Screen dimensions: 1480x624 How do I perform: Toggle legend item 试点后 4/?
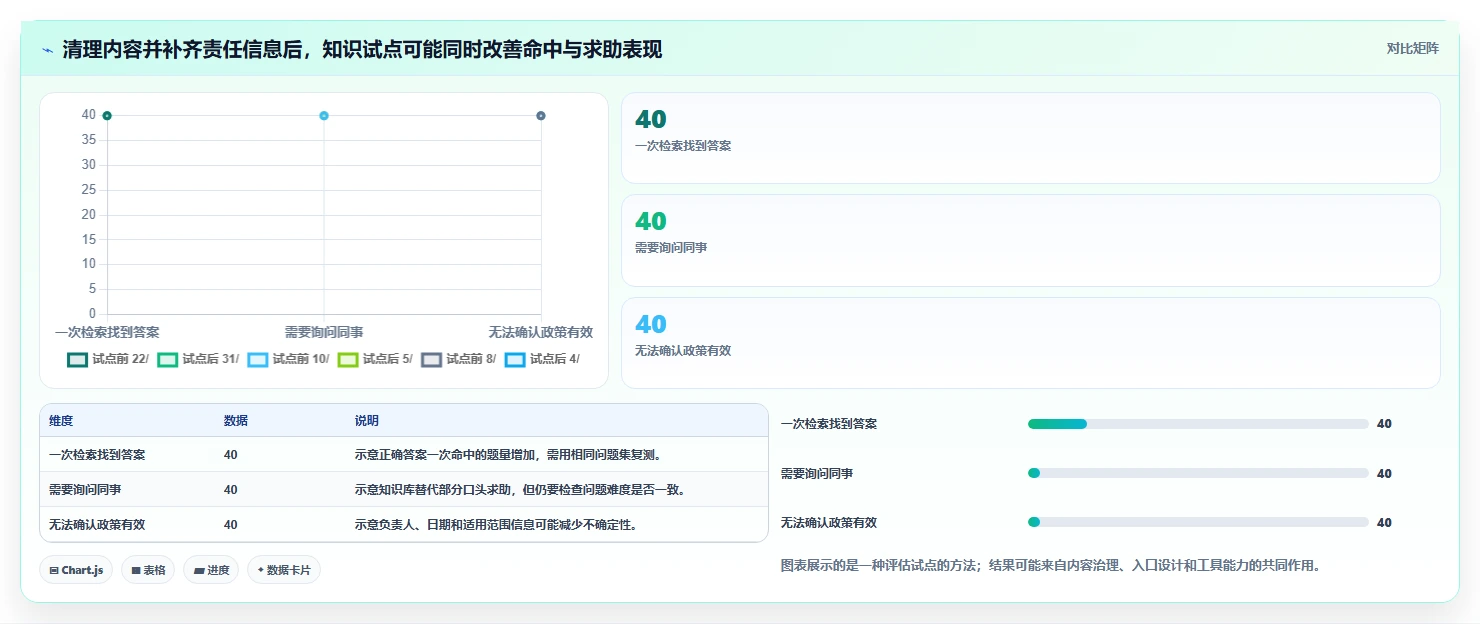point(542,359)
